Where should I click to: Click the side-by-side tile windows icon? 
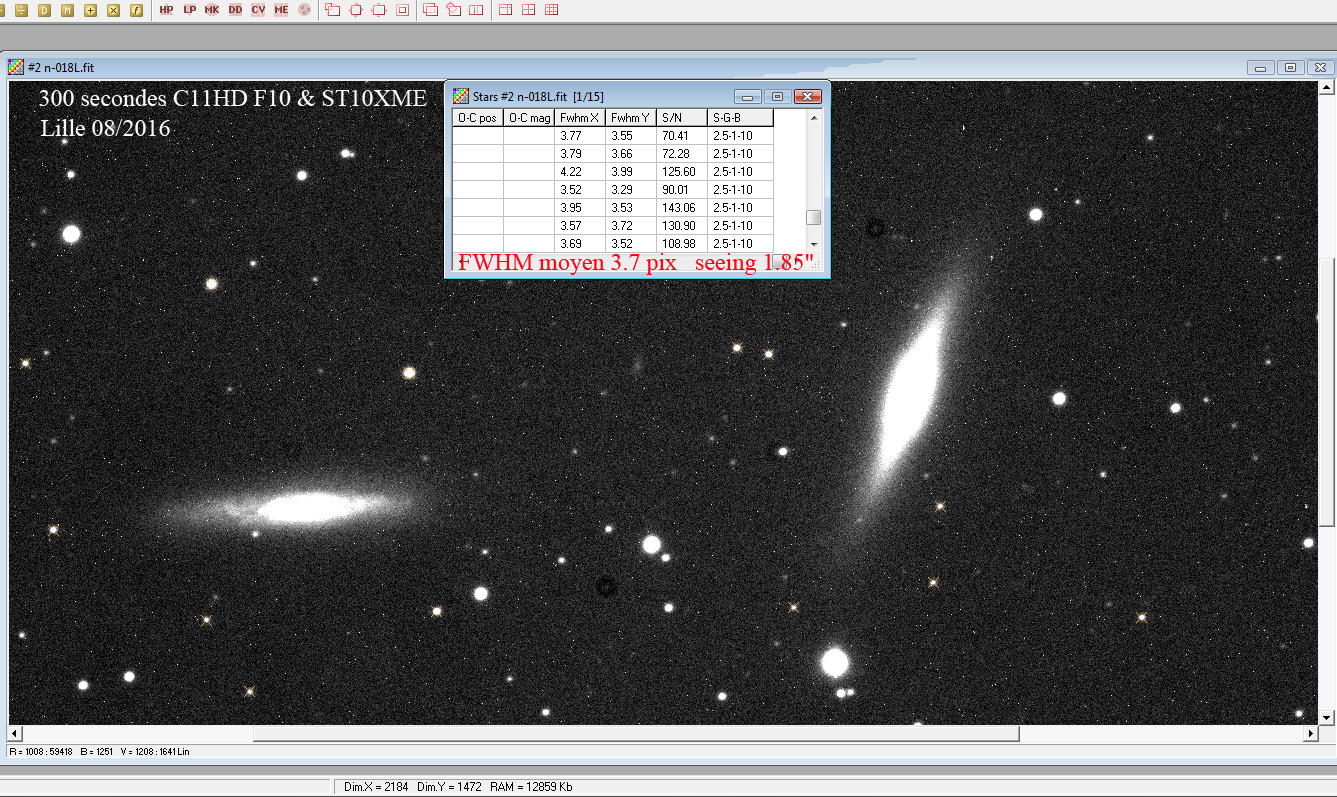tap(476, 9)
